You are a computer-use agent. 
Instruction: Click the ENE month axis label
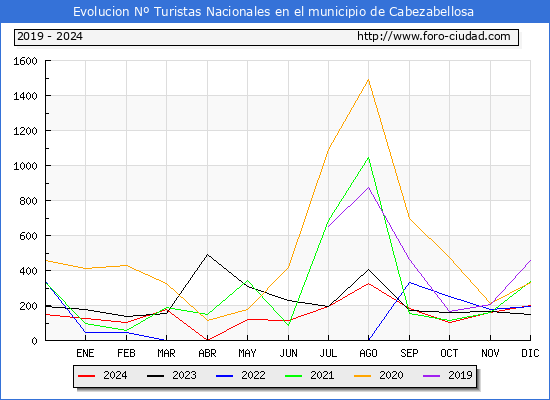[85, 353]
